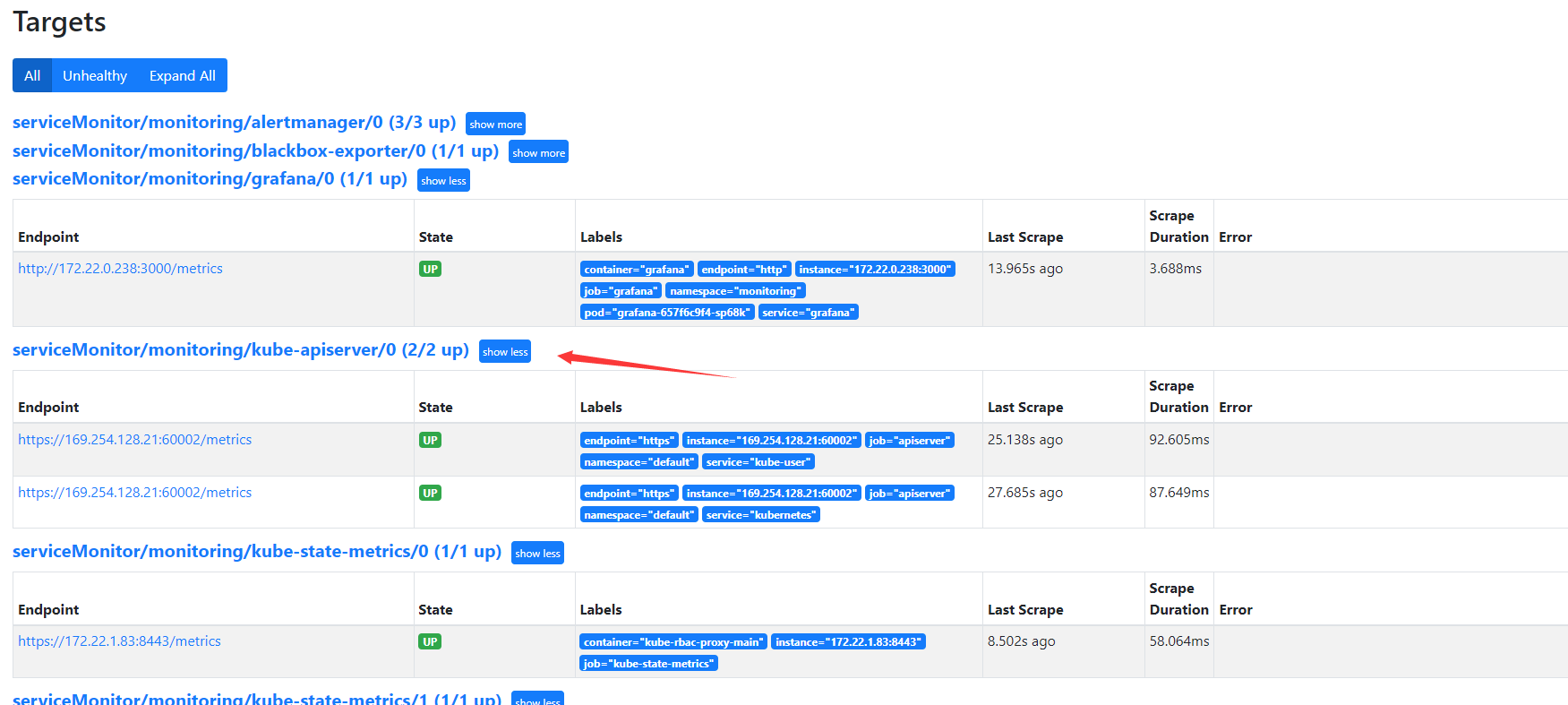Select the All filter button

tap(32, 75)
